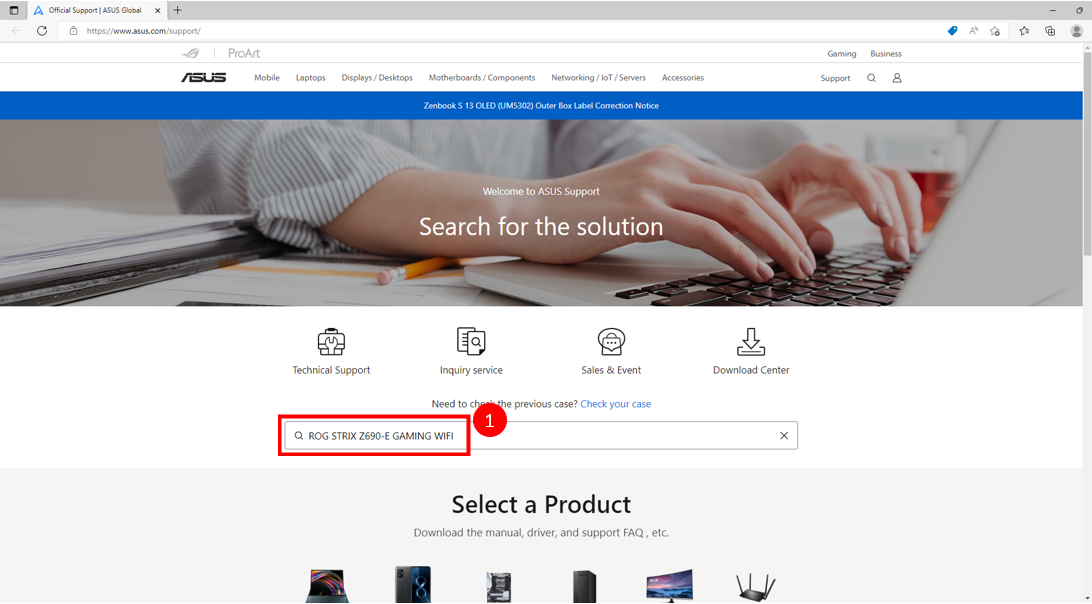Click the site padlock icon in address bar

(73, 31)
